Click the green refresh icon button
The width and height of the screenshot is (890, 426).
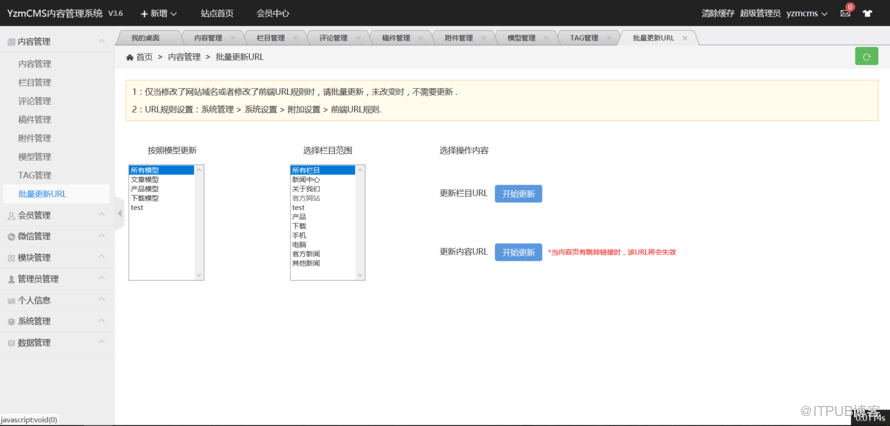click(x=866, y=56)
